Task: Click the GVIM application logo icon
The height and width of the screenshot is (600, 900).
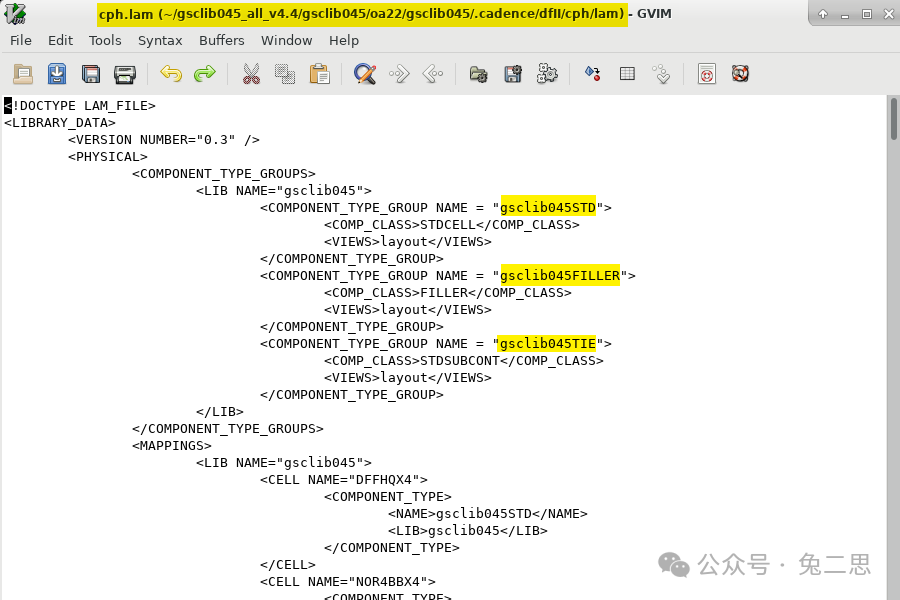Action: click(x=15, y=13)
